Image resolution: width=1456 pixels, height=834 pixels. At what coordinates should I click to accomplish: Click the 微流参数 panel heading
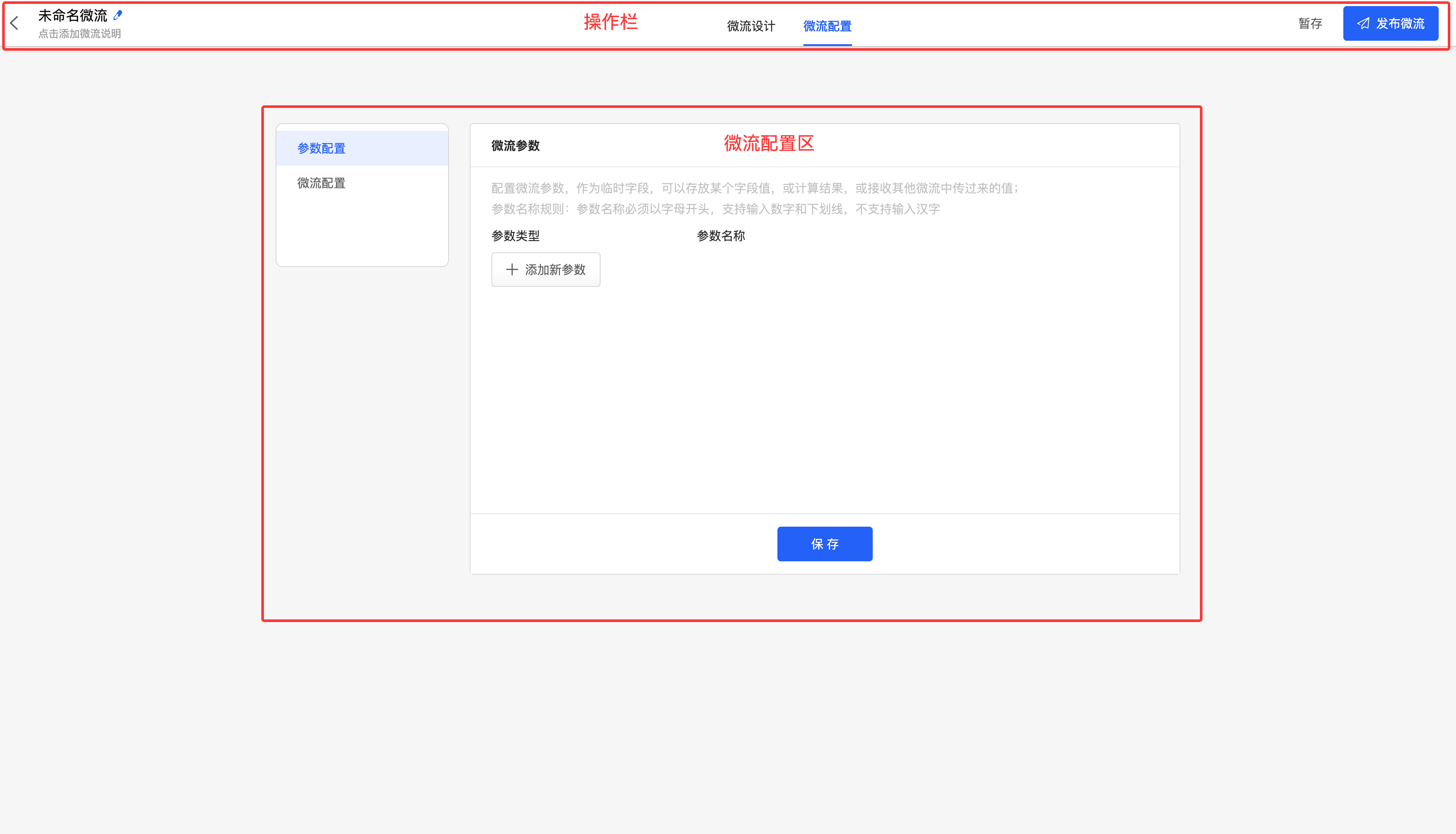point(515,146)
